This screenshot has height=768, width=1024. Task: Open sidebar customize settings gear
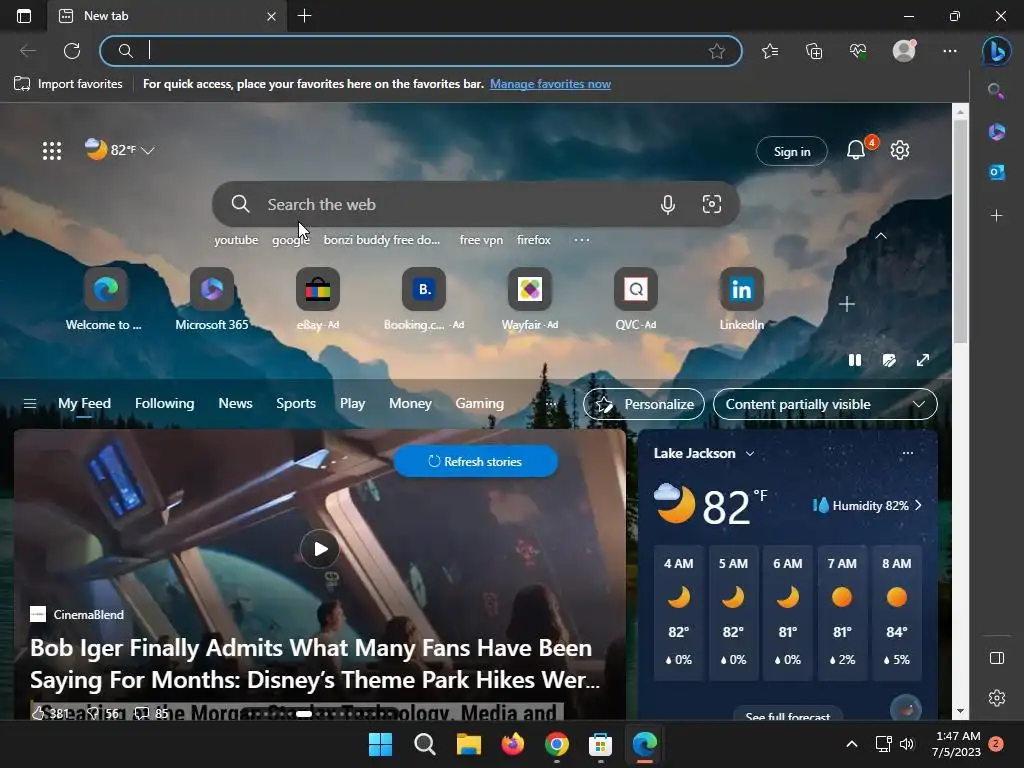[x=997, y=698]
